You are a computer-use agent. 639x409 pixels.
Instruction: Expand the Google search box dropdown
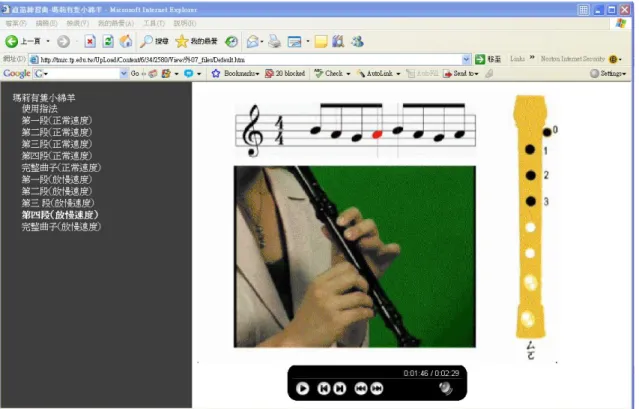pos(123,73)
